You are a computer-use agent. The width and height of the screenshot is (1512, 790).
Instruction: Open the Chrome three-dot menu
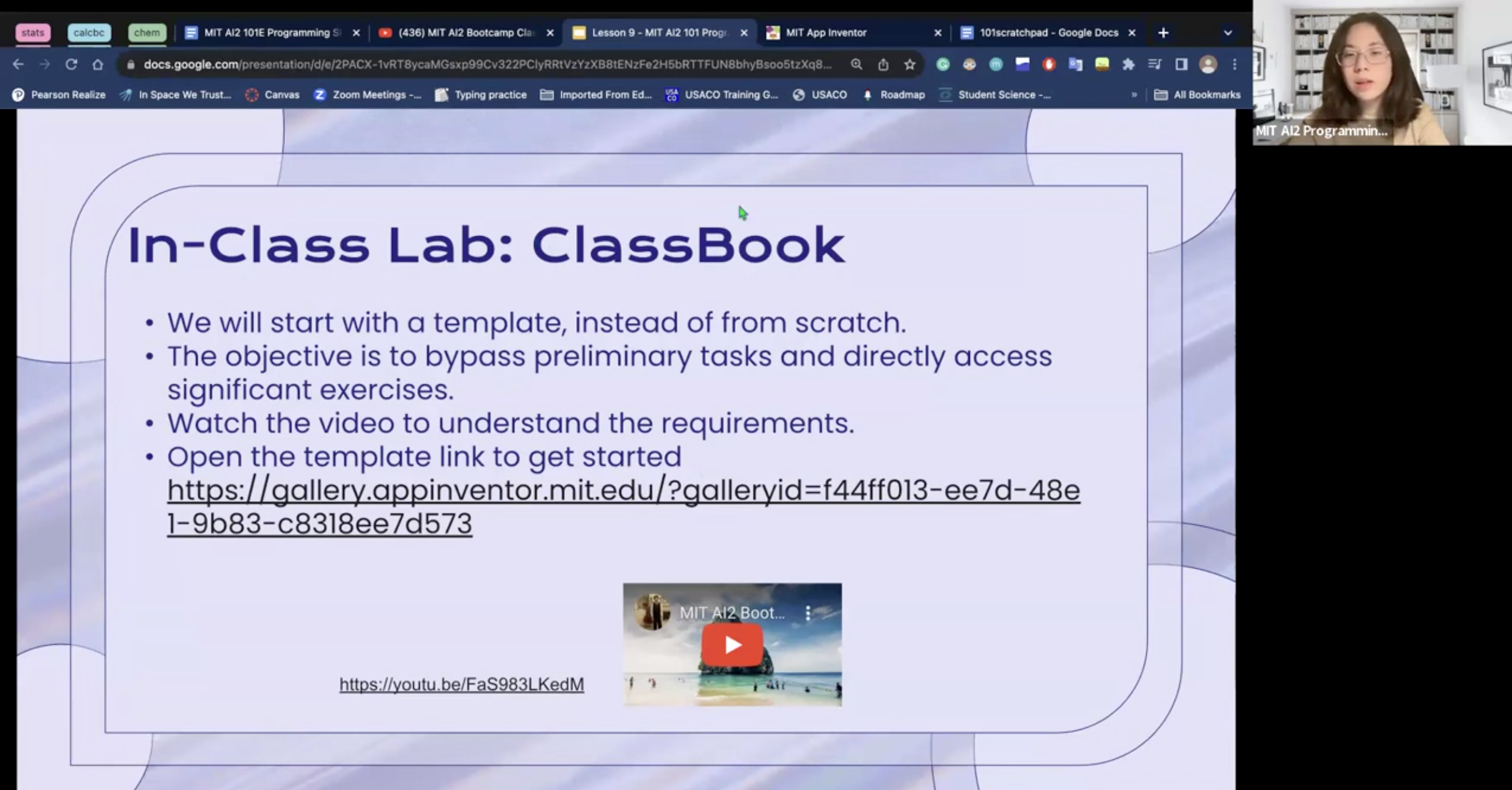click(1234, 64)
